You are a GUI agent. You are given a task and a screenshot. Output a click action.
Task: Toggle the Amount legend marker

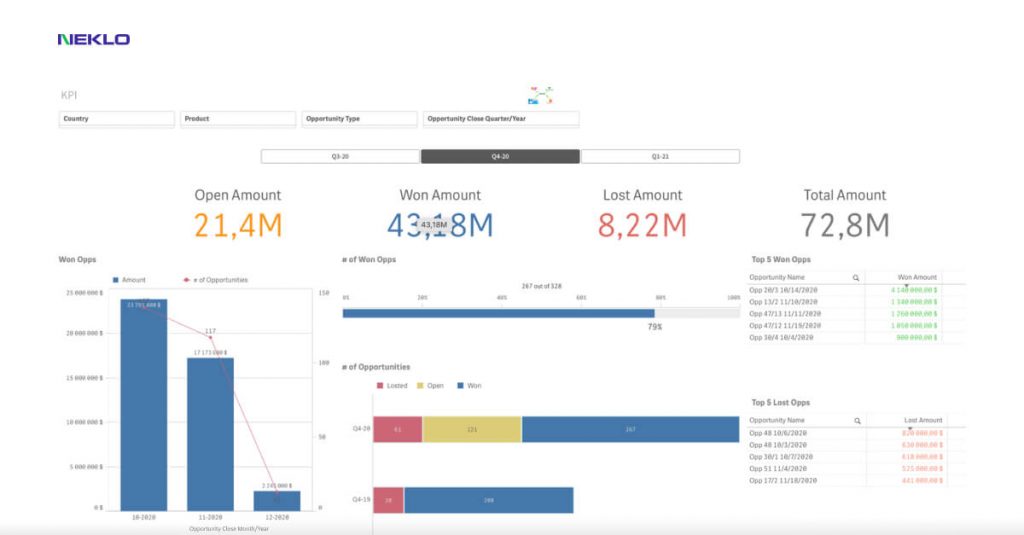(116, 280)
